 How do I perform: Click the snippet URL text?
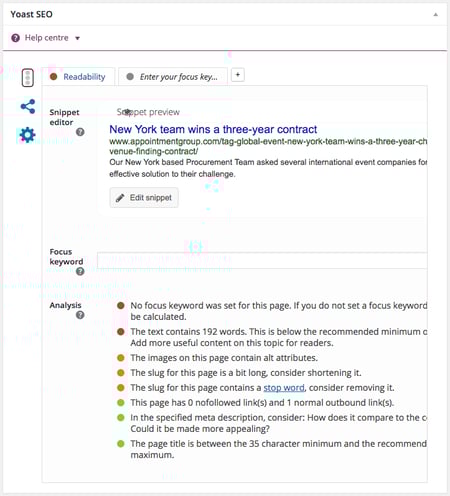pos(268,146)
